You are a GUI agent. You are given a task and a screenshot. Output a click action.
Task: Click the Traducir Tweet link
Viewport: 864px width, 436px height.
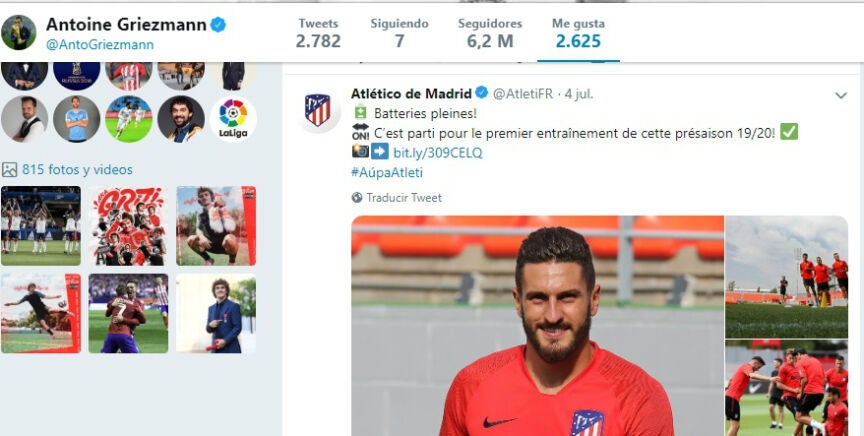click(x=404, y=197)
